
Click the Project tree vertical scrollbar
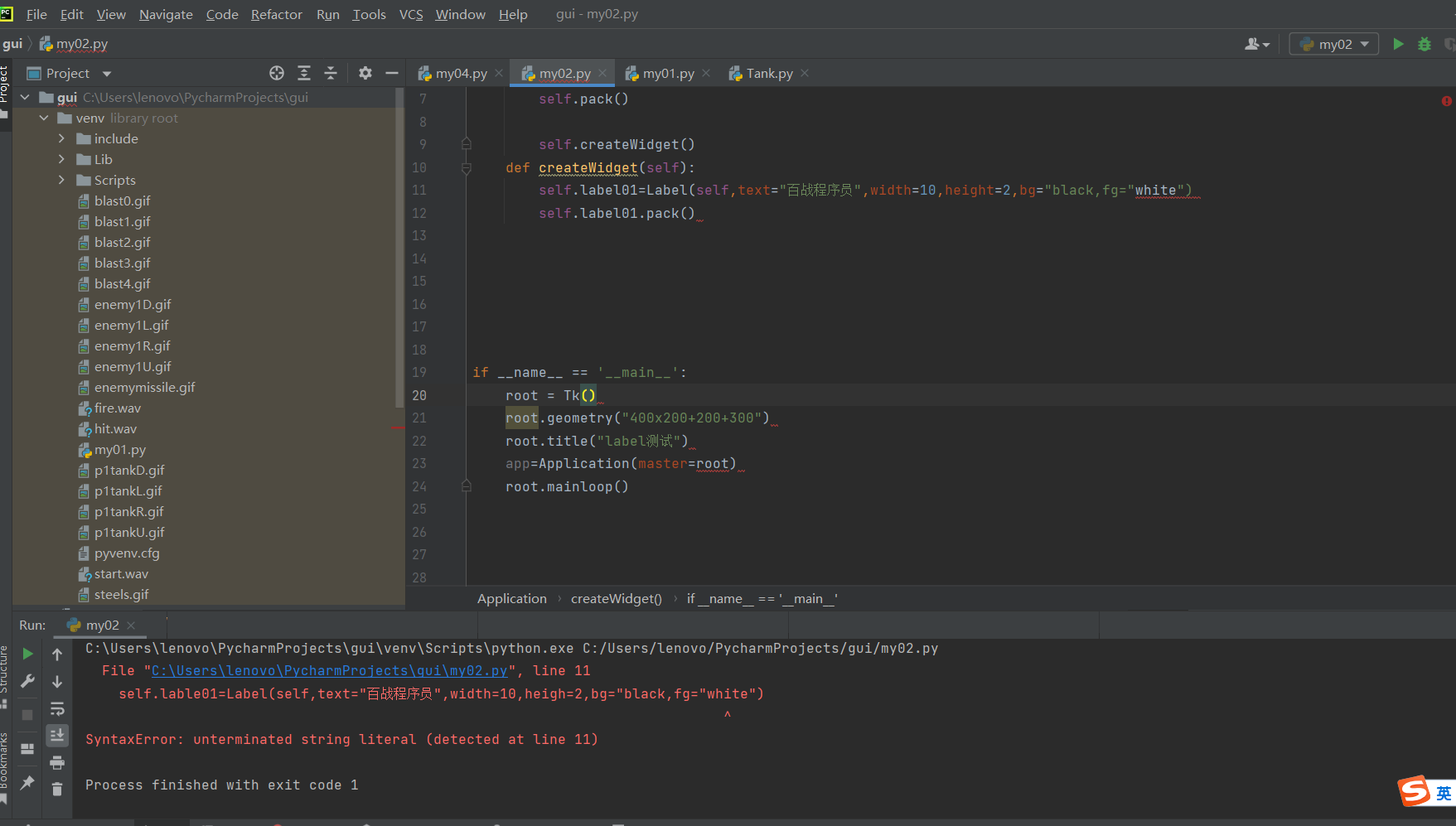click(x=400, y=249)
